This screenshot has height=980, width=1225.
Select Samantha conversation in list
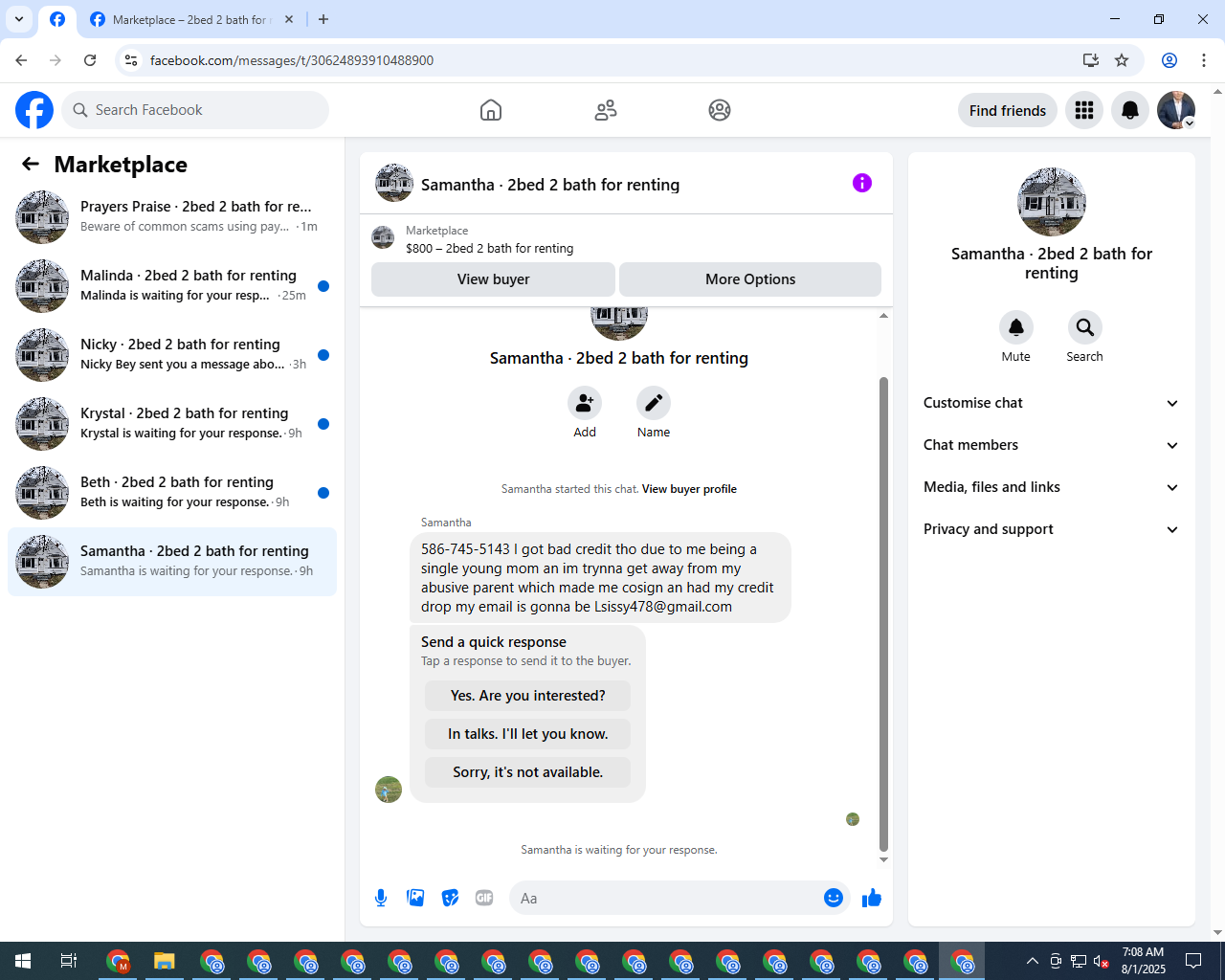pyautogui.click(x=172, y=562)
